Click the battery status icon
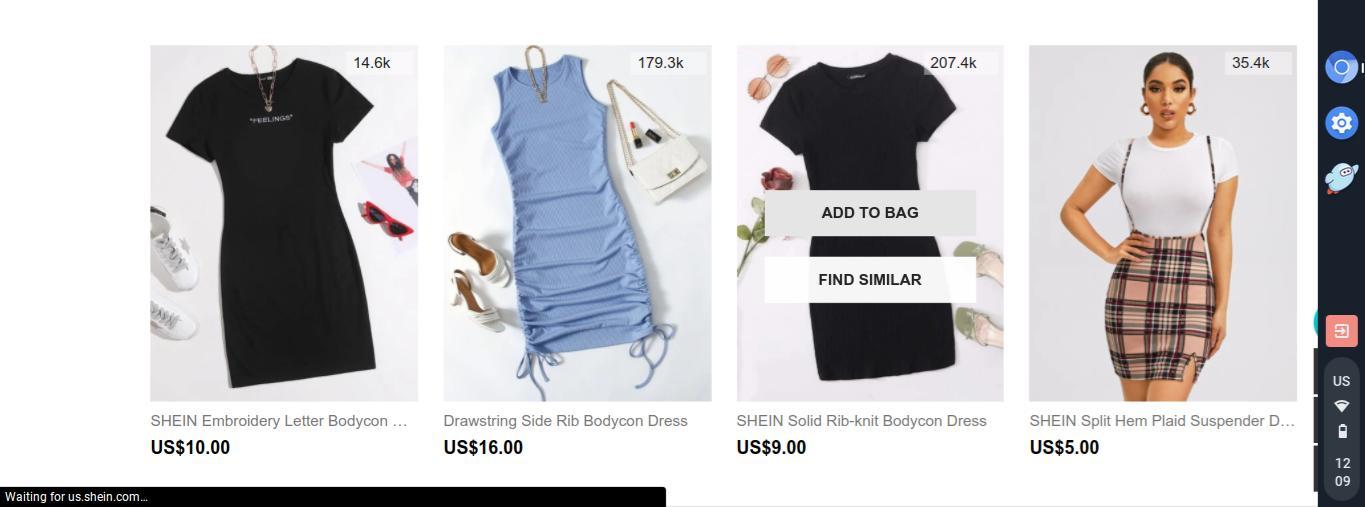Viewport: 1365px width, 507px height. 1342,431
